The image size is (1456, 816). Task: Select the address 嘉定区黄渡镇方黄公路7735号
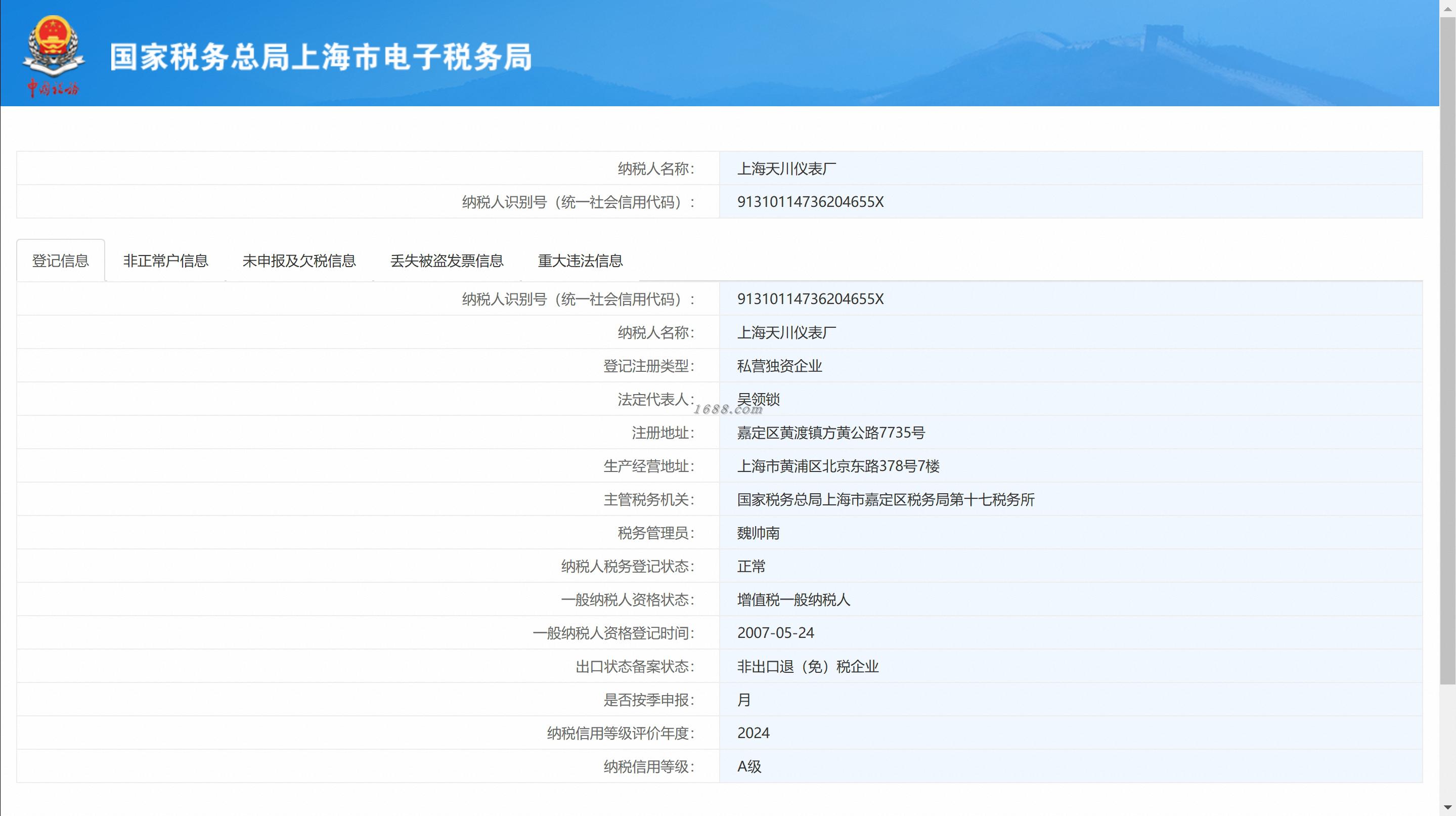[x=831, y=433]
